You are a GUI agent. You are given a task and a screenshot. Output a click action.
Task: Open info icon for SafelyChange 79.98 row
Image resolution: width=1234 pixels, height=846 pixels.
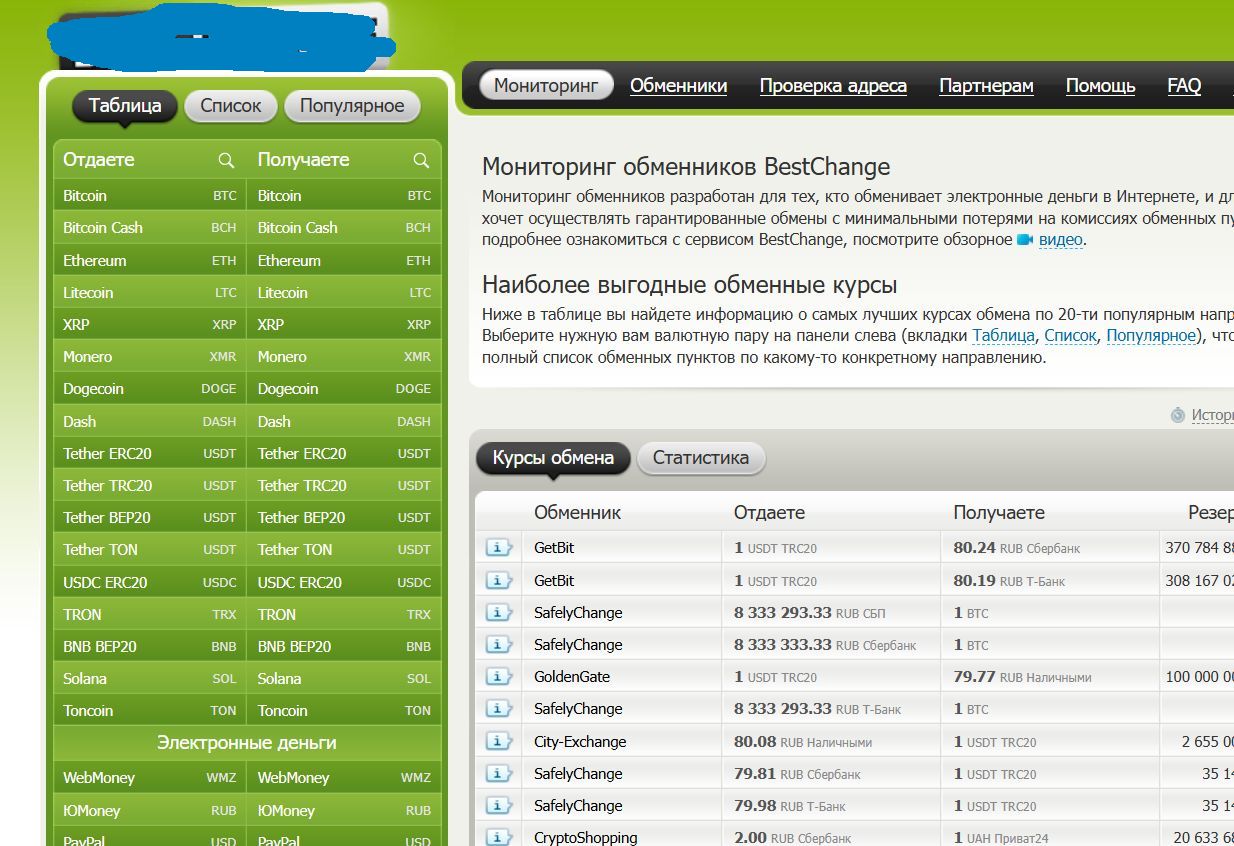click(498, 805)
